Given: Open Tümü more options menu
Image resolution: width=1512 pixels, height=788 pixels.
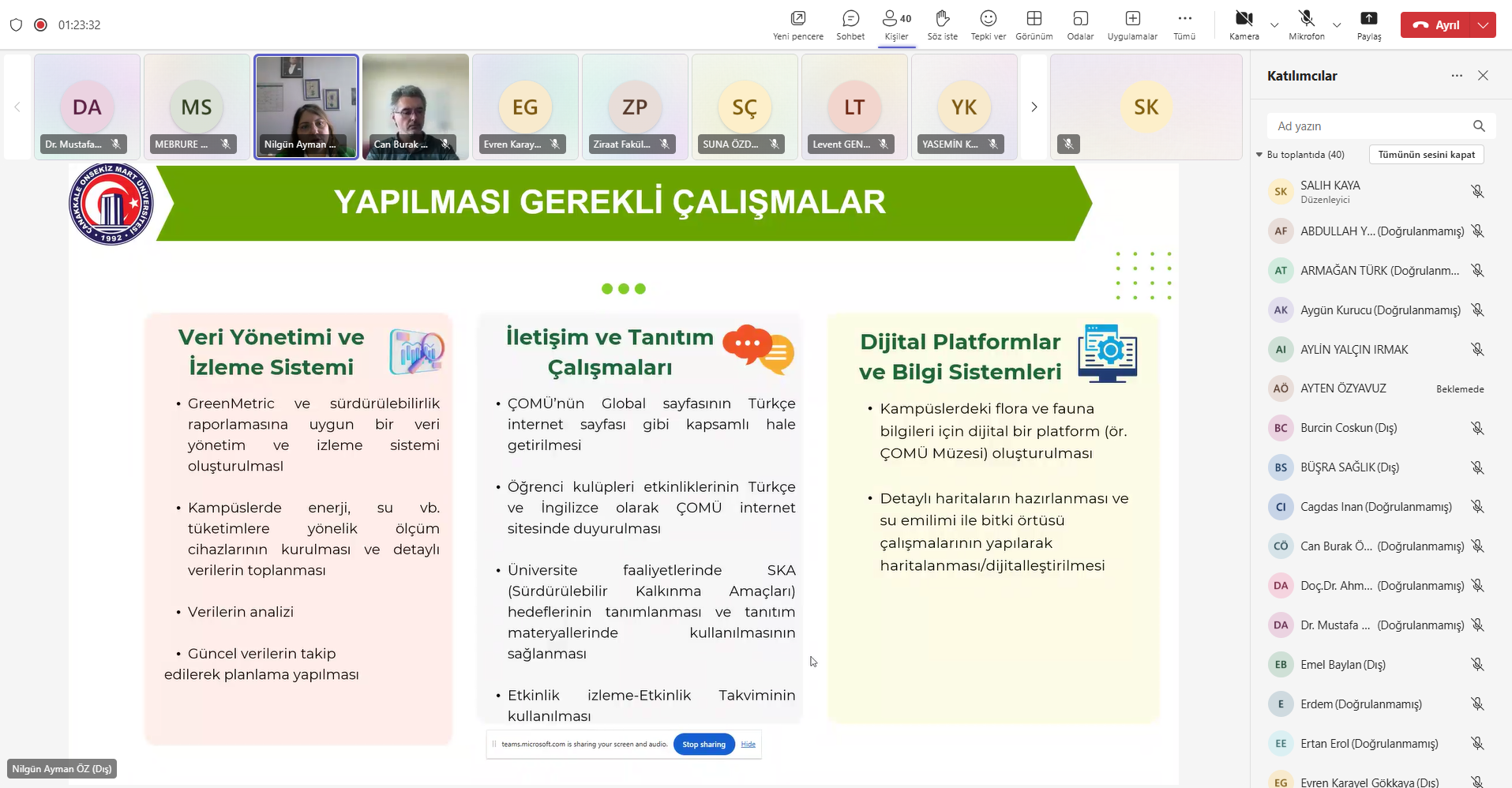Looking at the screenshot, I should [1184, 24].
